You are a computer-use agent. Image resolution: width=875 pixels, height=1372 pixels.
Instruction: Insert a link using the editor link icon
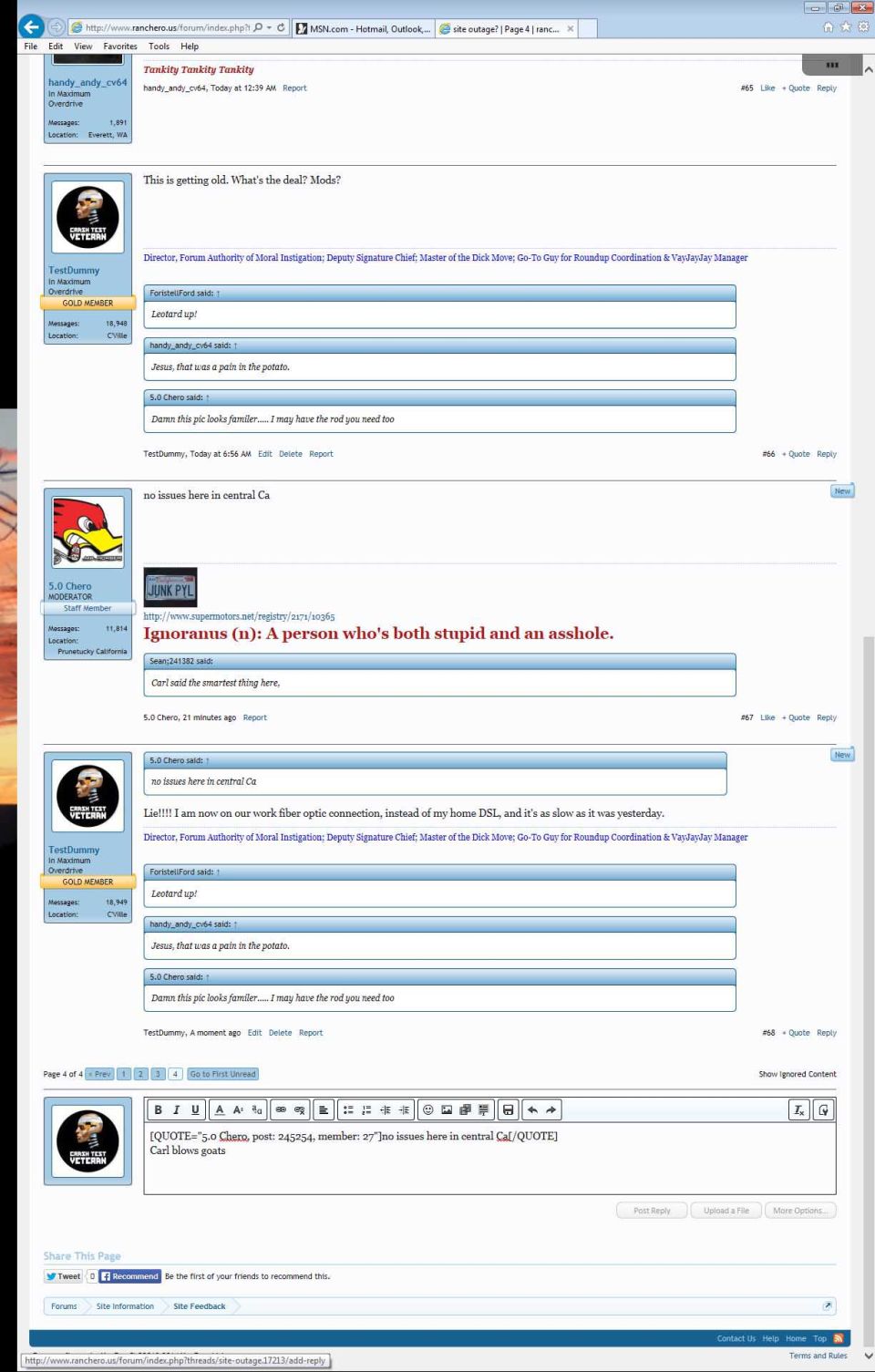tap(281, 1109)
